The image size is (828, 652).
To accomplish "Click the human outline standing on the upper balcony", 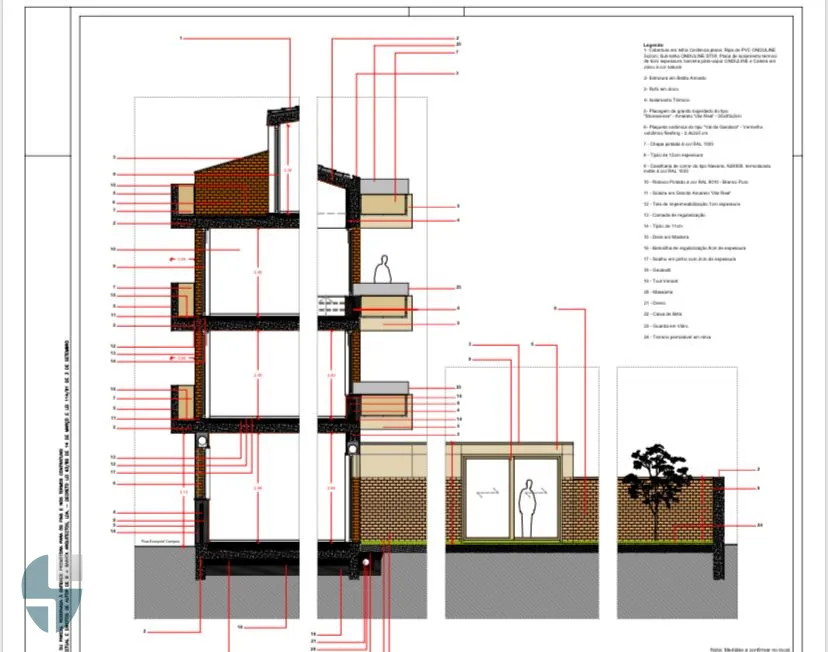I will coord(383,269).
